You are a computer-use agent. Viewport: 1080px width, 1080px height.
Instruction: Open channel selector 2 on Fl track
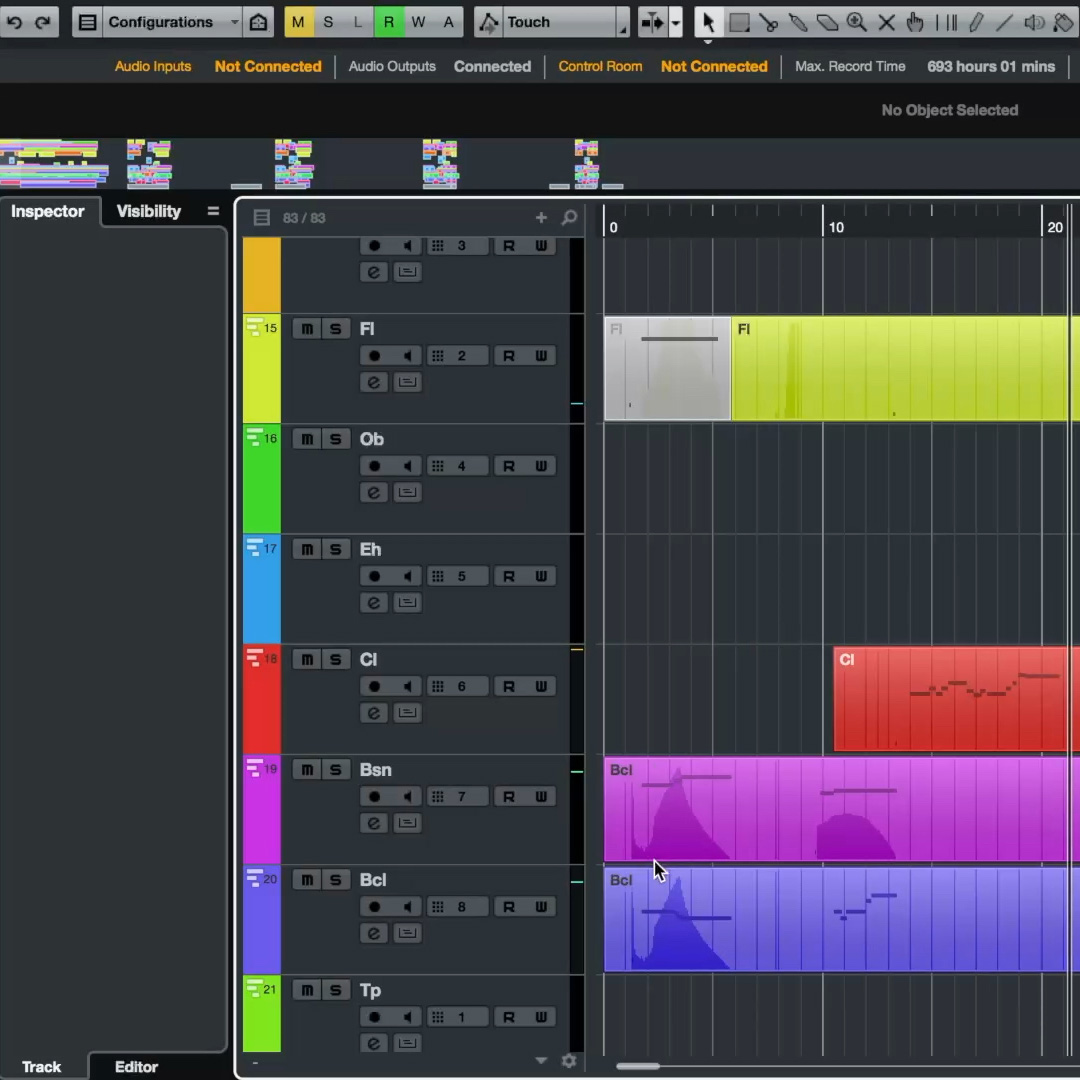pyautogui.click(x=457, y=356)
